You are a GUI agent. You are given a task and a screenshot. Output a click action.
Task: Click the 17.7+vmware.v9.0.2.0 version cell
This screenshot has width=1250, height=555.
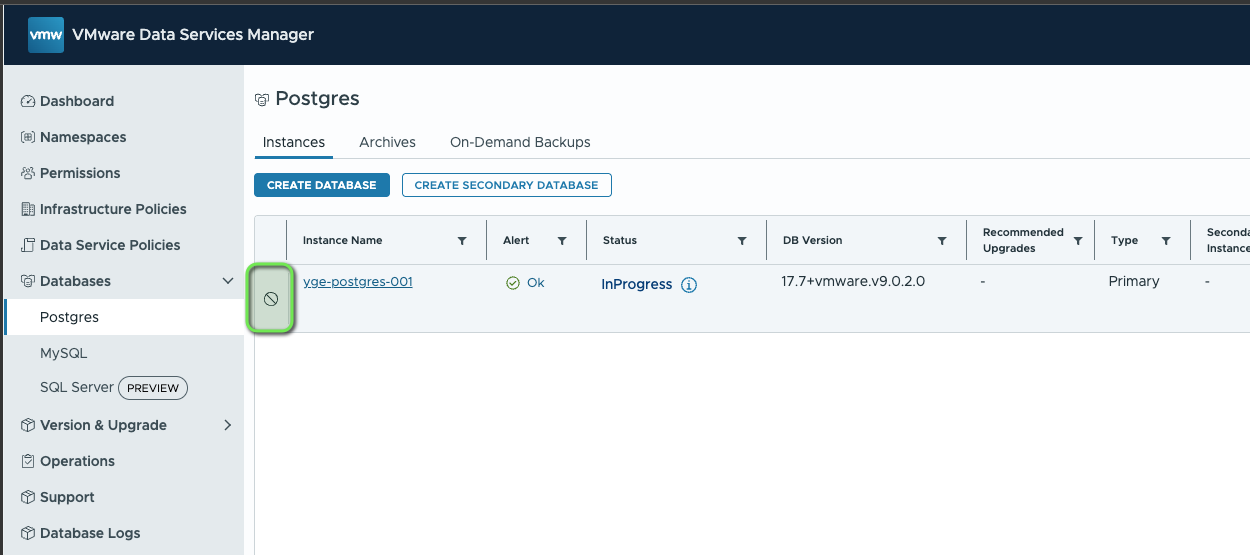point(853,281)
